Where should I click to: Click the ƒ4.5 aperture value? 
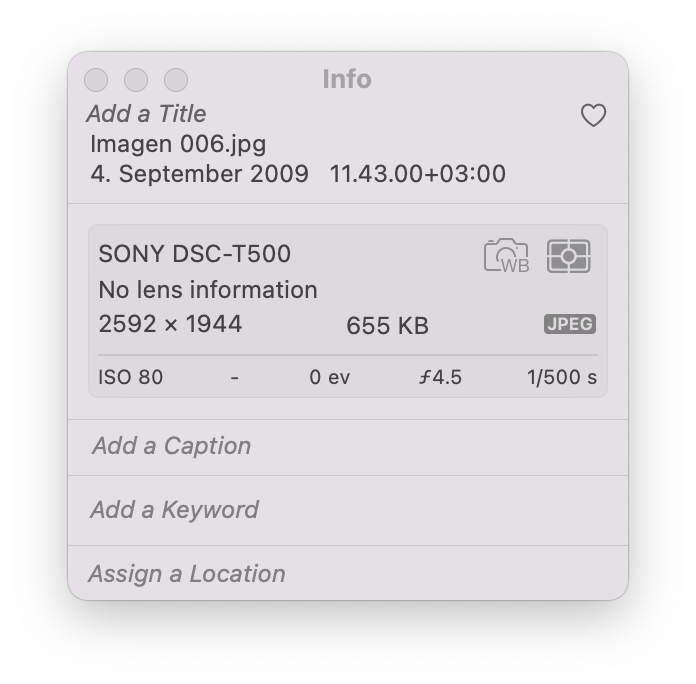point(440,378)
